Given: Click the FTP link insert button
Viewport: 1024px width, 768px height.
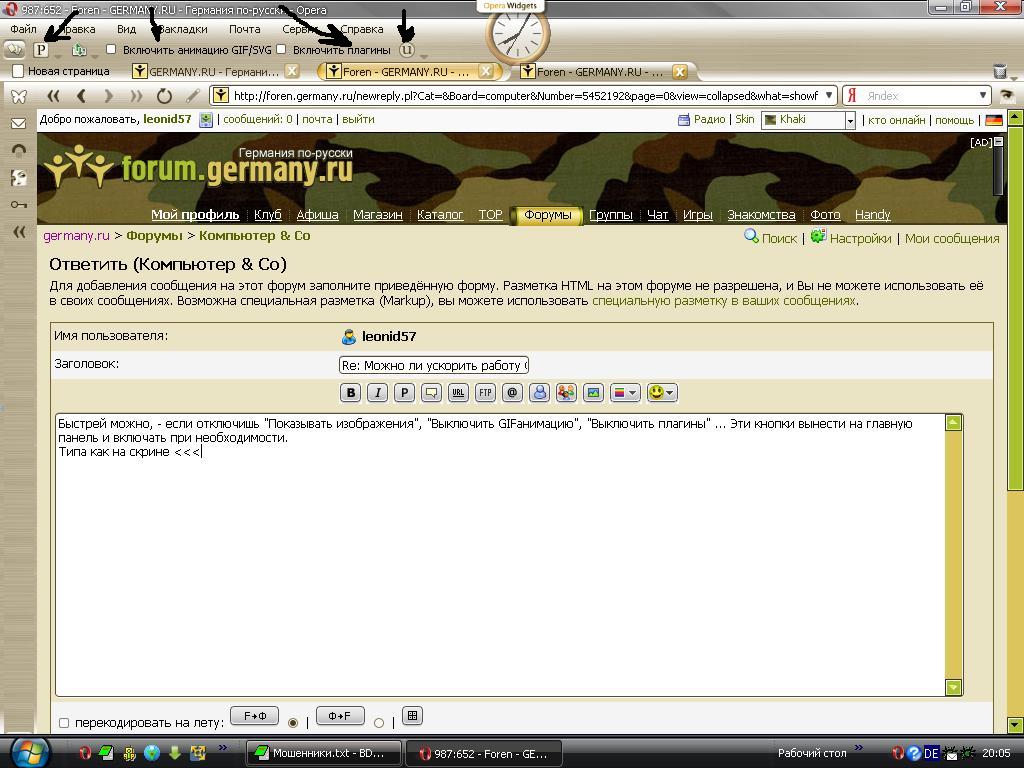Looking at the screenshot, I should click(x=485, y=393).
